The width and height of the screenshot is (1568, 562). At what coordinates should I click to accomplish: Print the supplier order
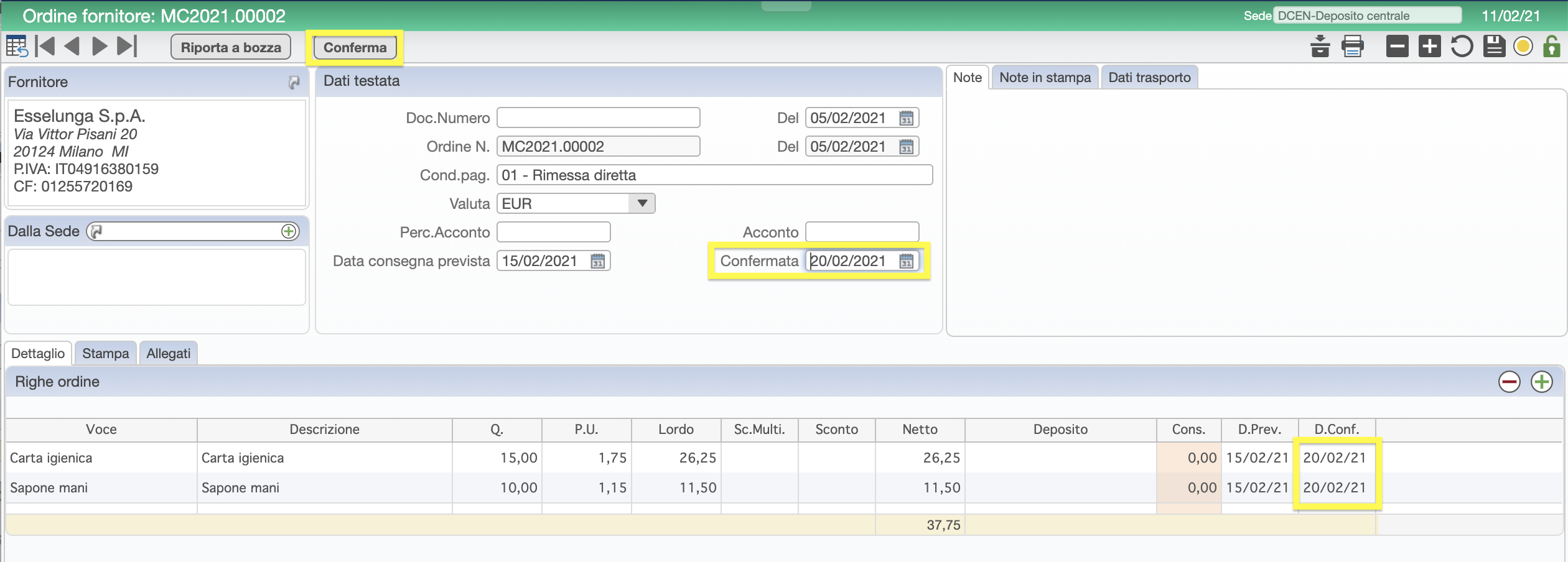coord(1353,47)
